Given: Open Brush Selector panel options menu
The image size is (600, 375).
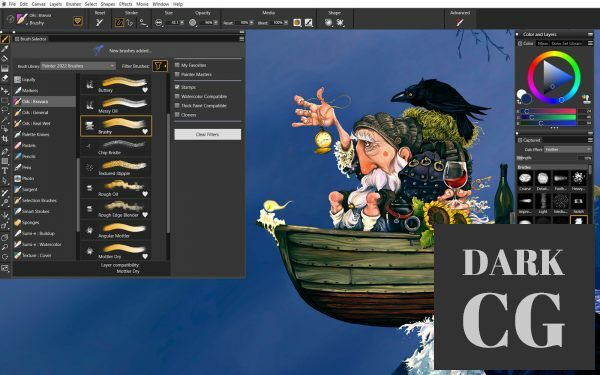Looking at the screenshot, I should 242,39.
